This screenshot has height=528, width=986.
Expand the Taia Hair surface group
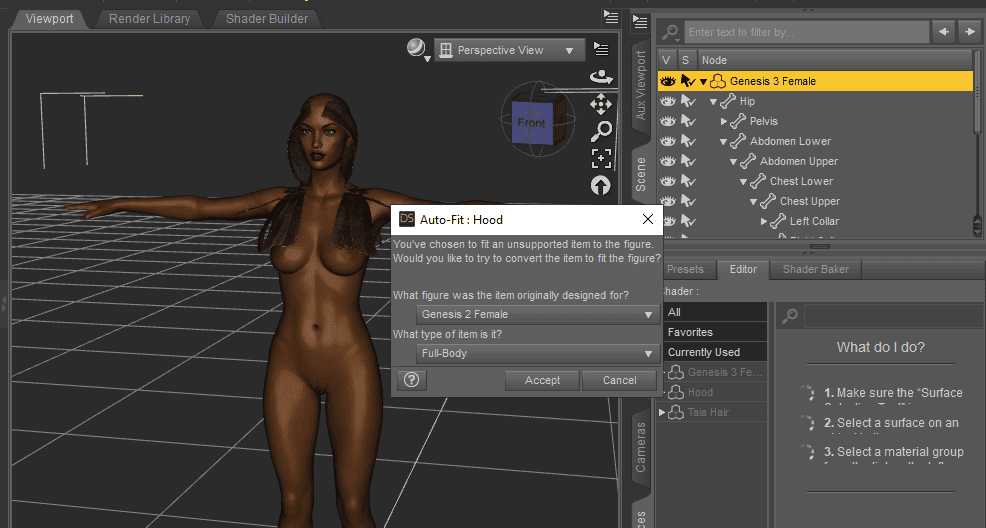pyautogui.click(x=662, y=412)
